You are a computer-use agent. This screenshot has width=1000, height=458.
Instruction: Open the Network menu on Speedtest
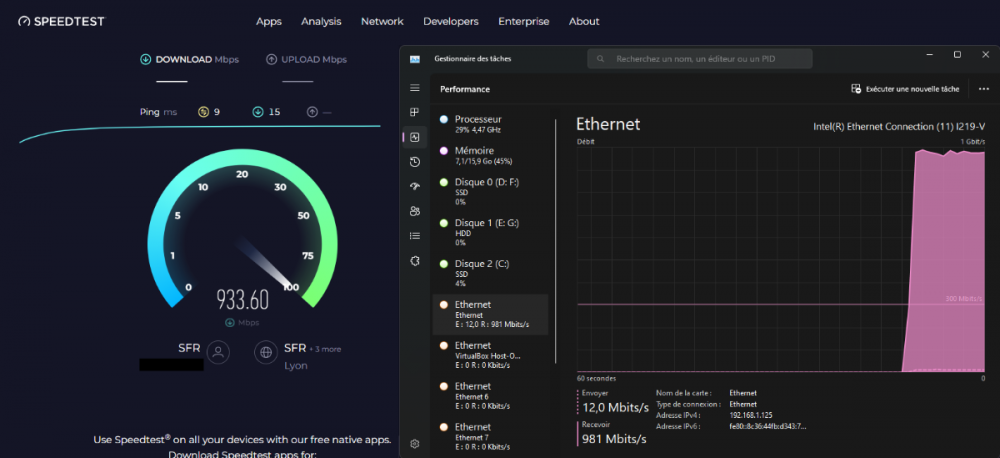pyautogui.click(x=382, y=21)
